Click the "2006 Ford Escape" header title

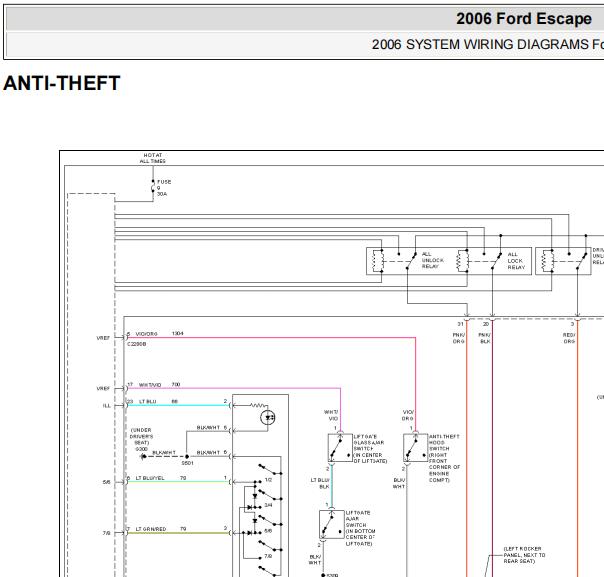tap(523, 18)
